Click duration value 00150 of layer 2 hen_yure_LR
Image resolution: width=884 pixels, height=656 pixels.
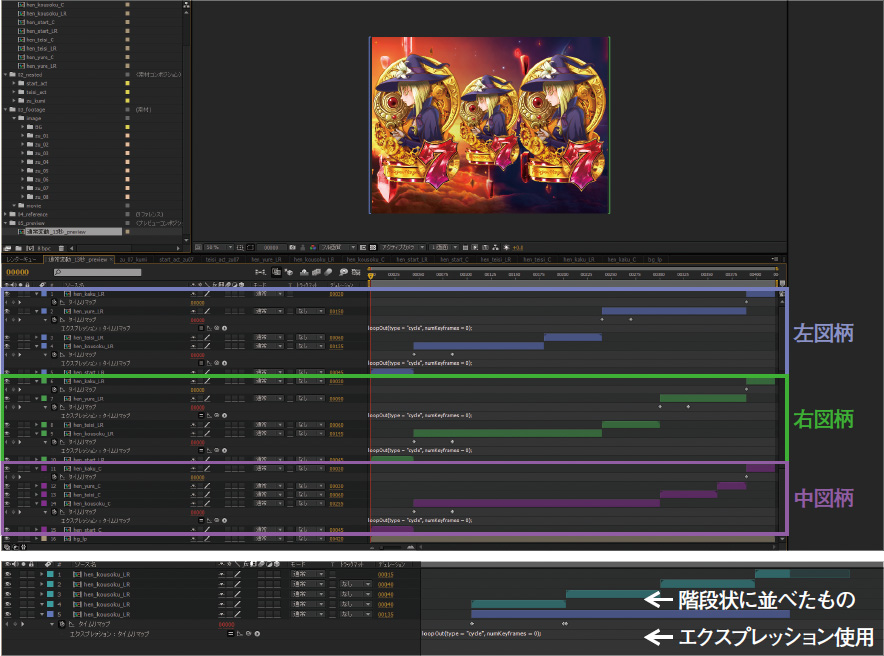pyautogui.click(x=337, y=311)
